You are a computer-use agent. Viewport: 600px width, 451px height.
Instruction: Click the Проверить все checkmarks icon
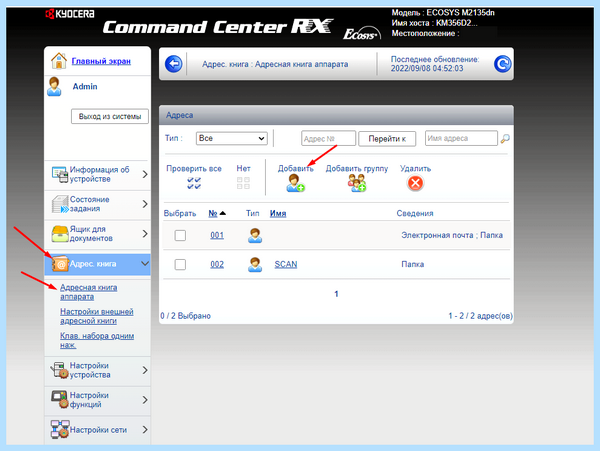pyautogui.click(x=194, y=183)
